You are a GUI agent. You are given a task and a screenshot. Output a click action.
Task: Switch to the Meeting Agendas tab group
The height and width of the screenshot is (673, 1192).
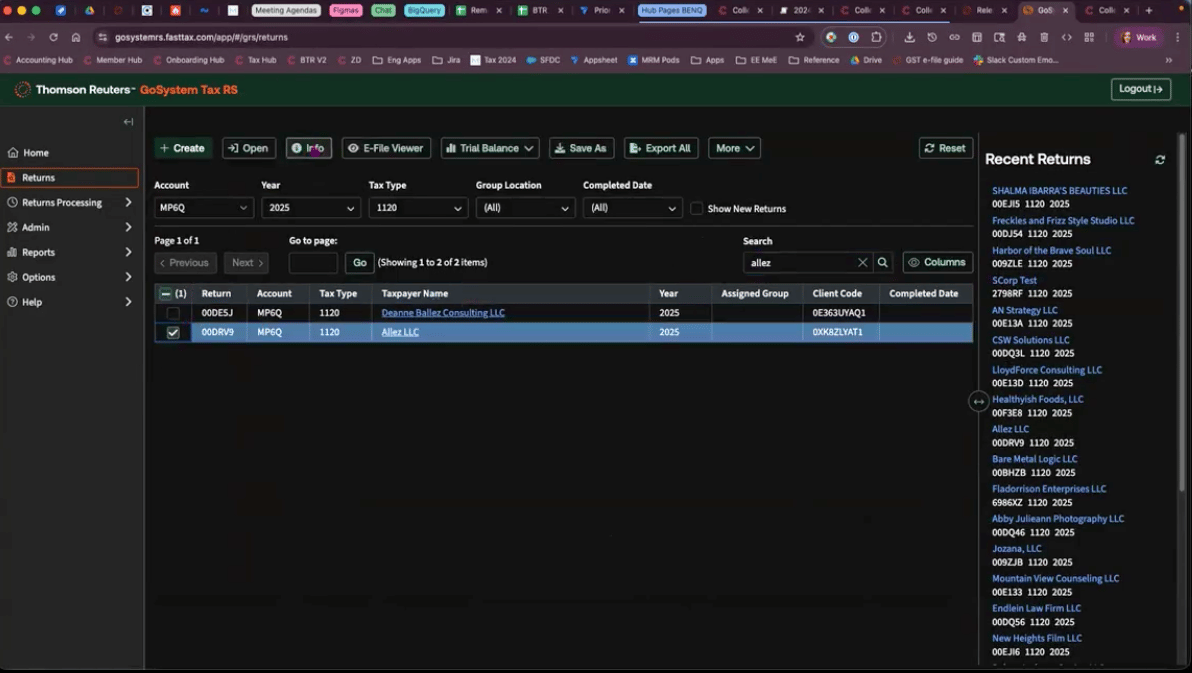286,11
